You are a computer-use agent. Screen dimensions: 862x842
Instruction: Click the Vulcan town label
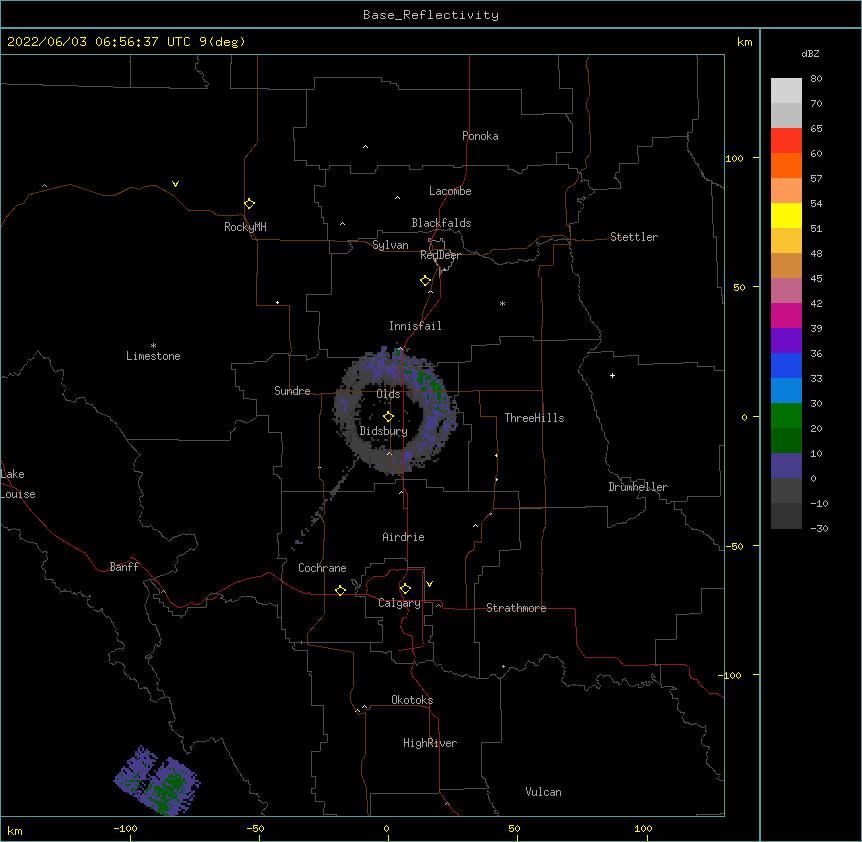(x=543, y=792)
